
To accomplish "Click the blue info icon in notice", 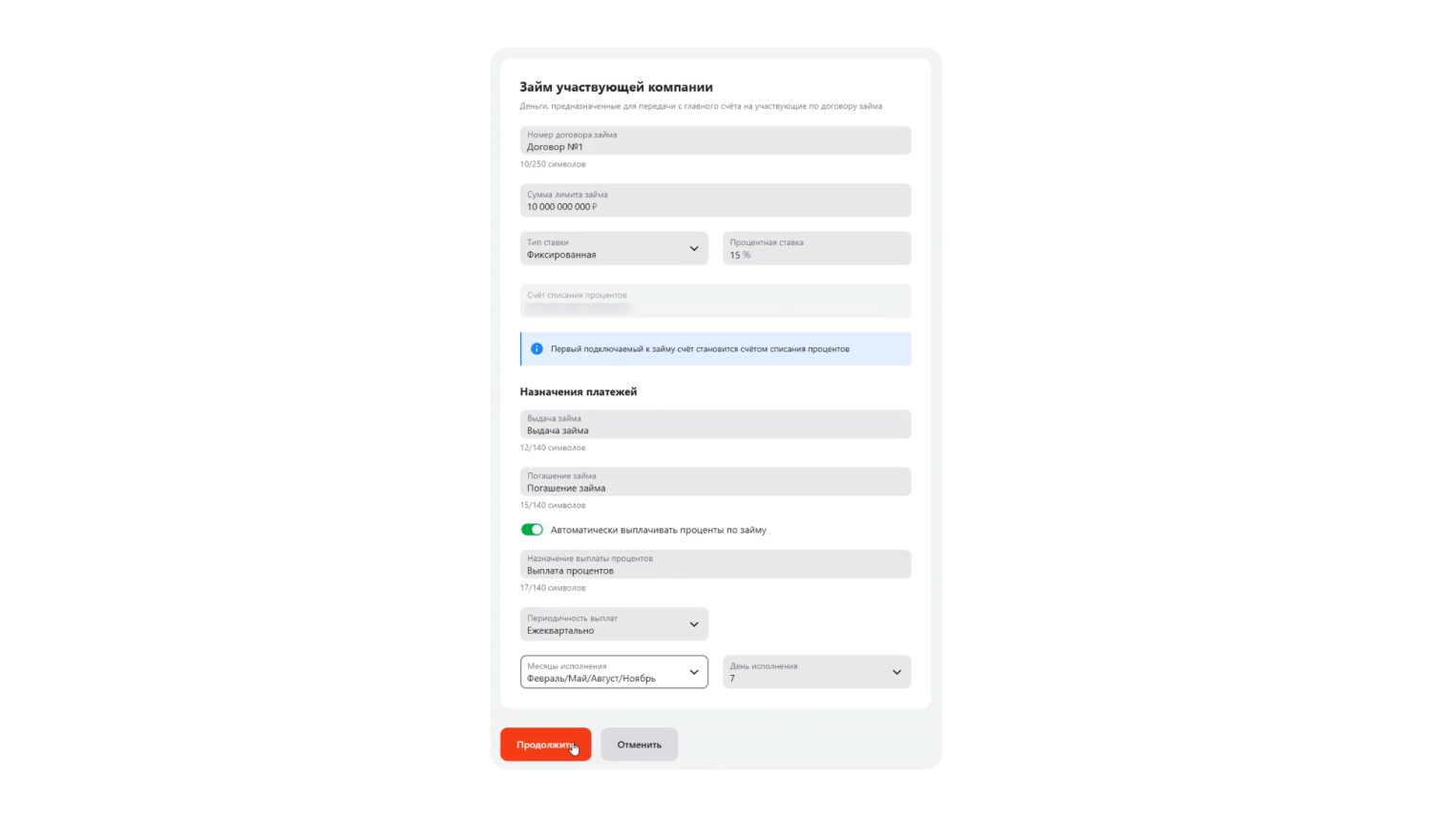I will (537, 348).
